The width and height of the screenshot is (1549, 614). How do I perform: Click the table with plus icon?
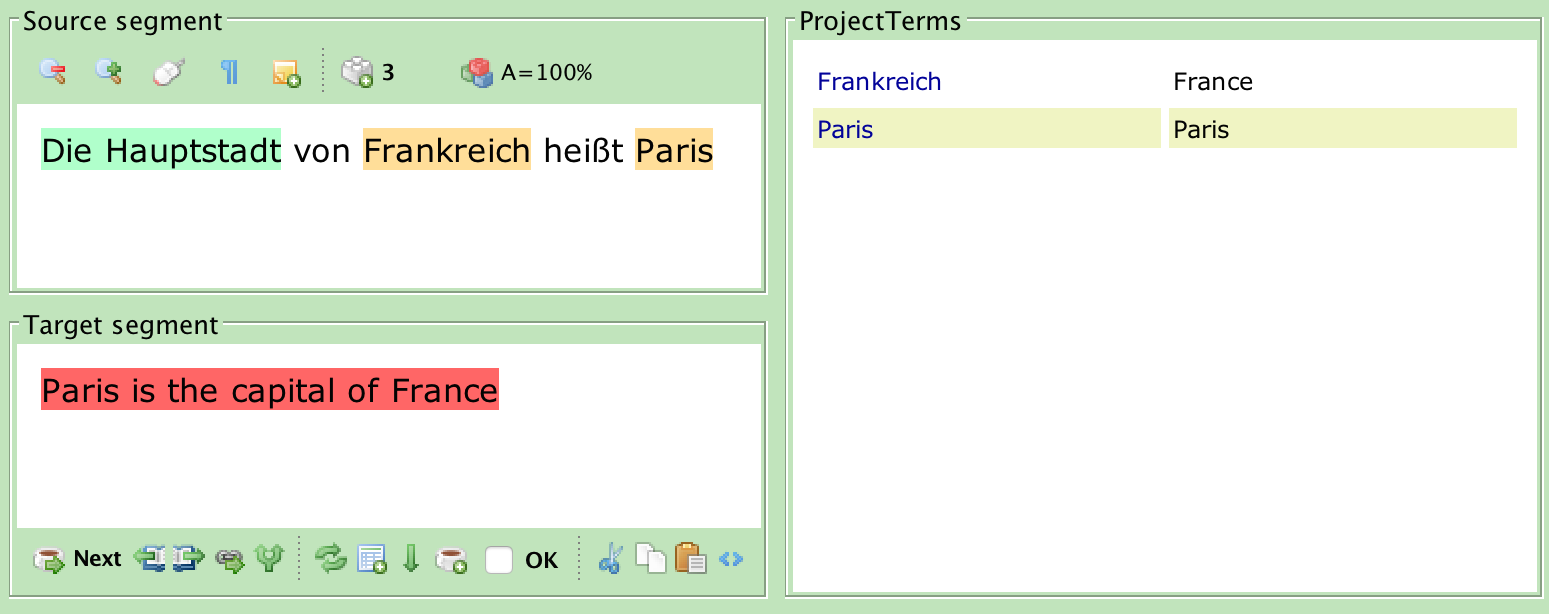click(372, 559)
